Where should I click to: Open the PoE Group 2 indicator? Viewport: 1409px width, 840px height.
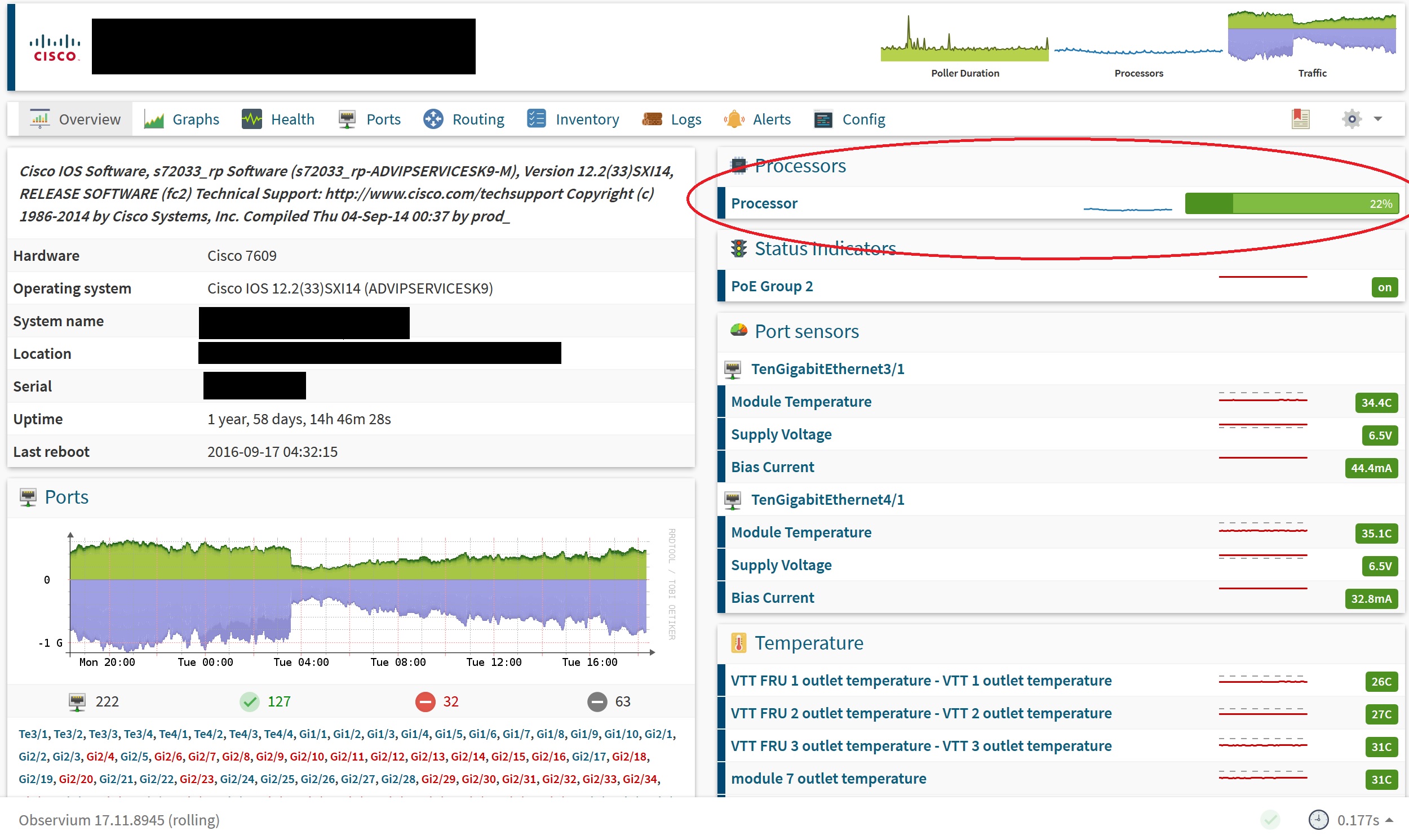[772, 286]
